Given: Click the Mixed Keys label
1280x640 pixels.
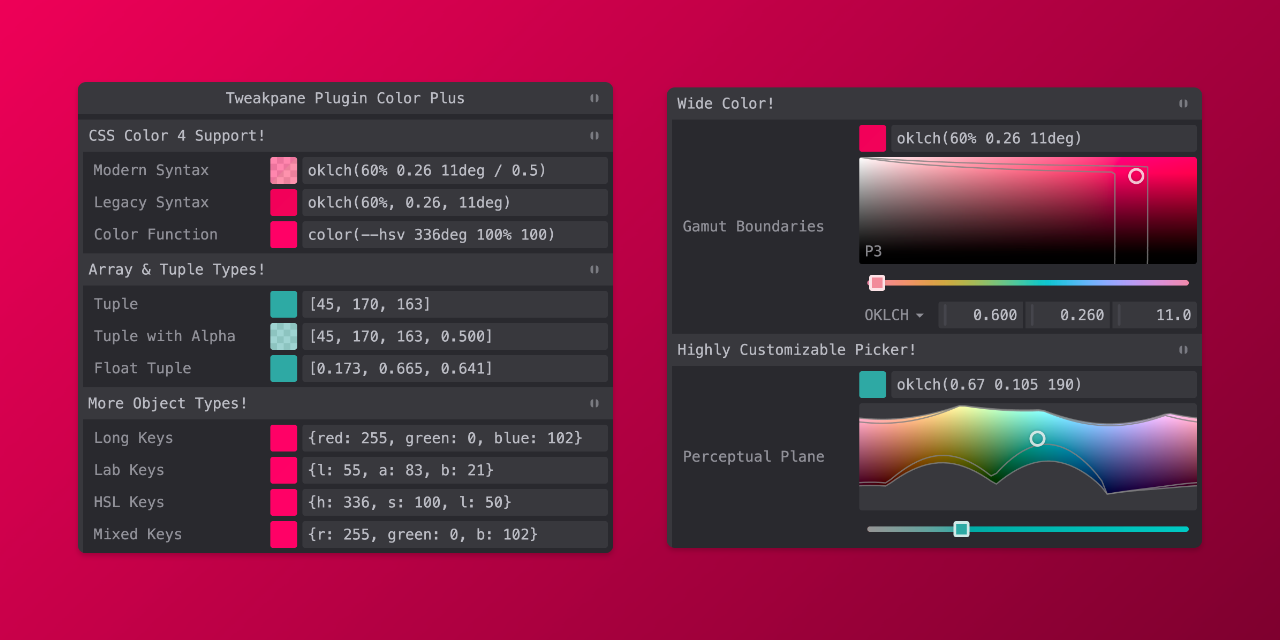Looking at the screenshot, I should (x=138, y=534).
